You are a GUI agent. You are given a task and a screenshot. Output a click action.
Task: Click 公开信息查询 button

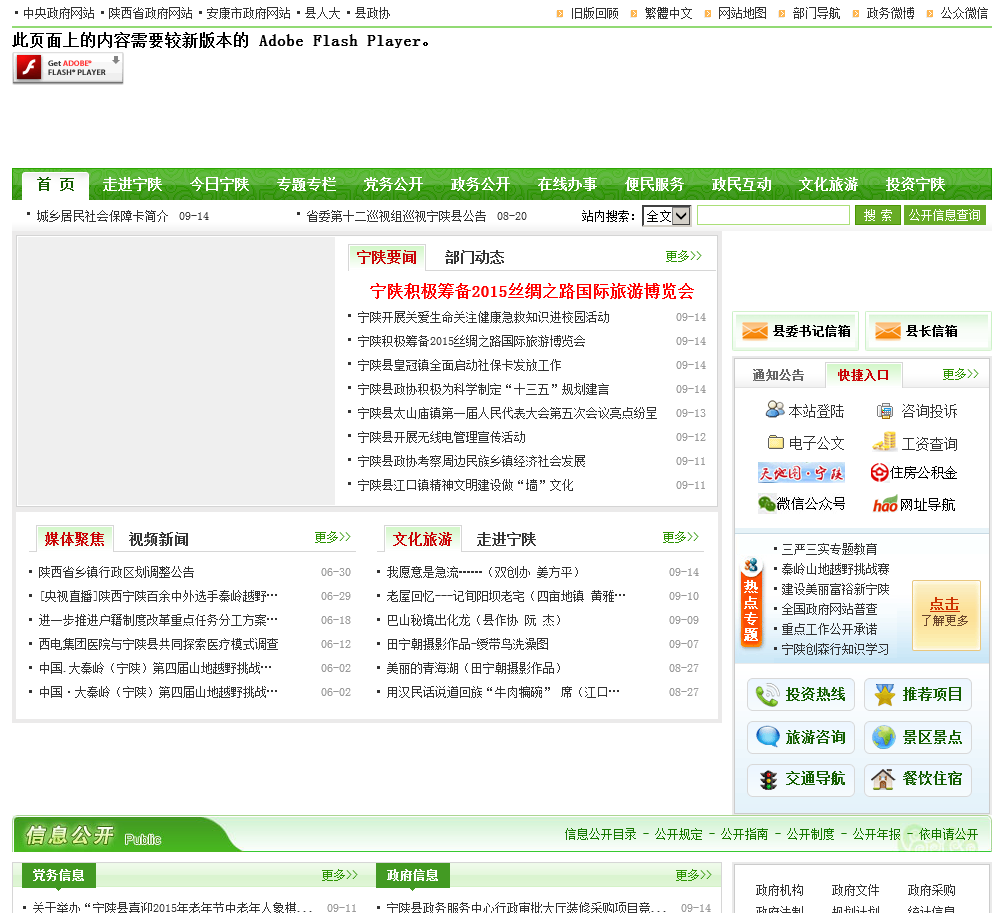point(944,215)
